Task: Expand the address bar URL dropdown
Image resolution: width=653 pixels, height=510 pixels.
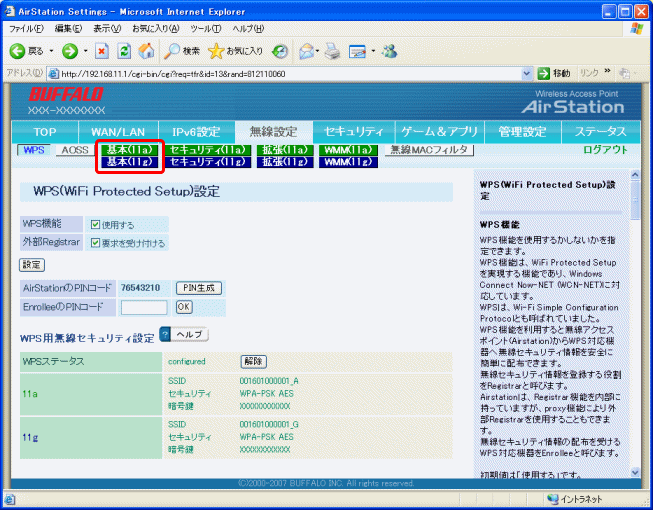Action: point(526,74)
